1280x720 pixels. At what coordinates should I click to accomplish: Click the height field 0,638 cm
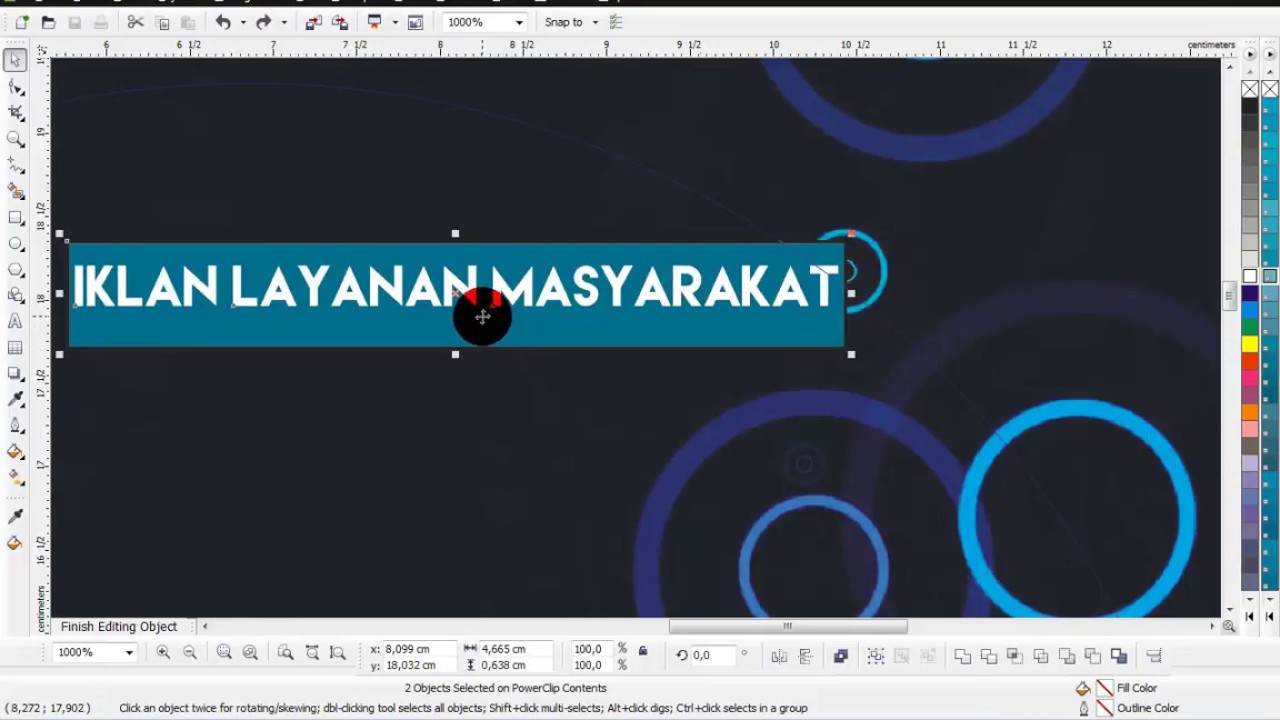[x=518, y=665]
